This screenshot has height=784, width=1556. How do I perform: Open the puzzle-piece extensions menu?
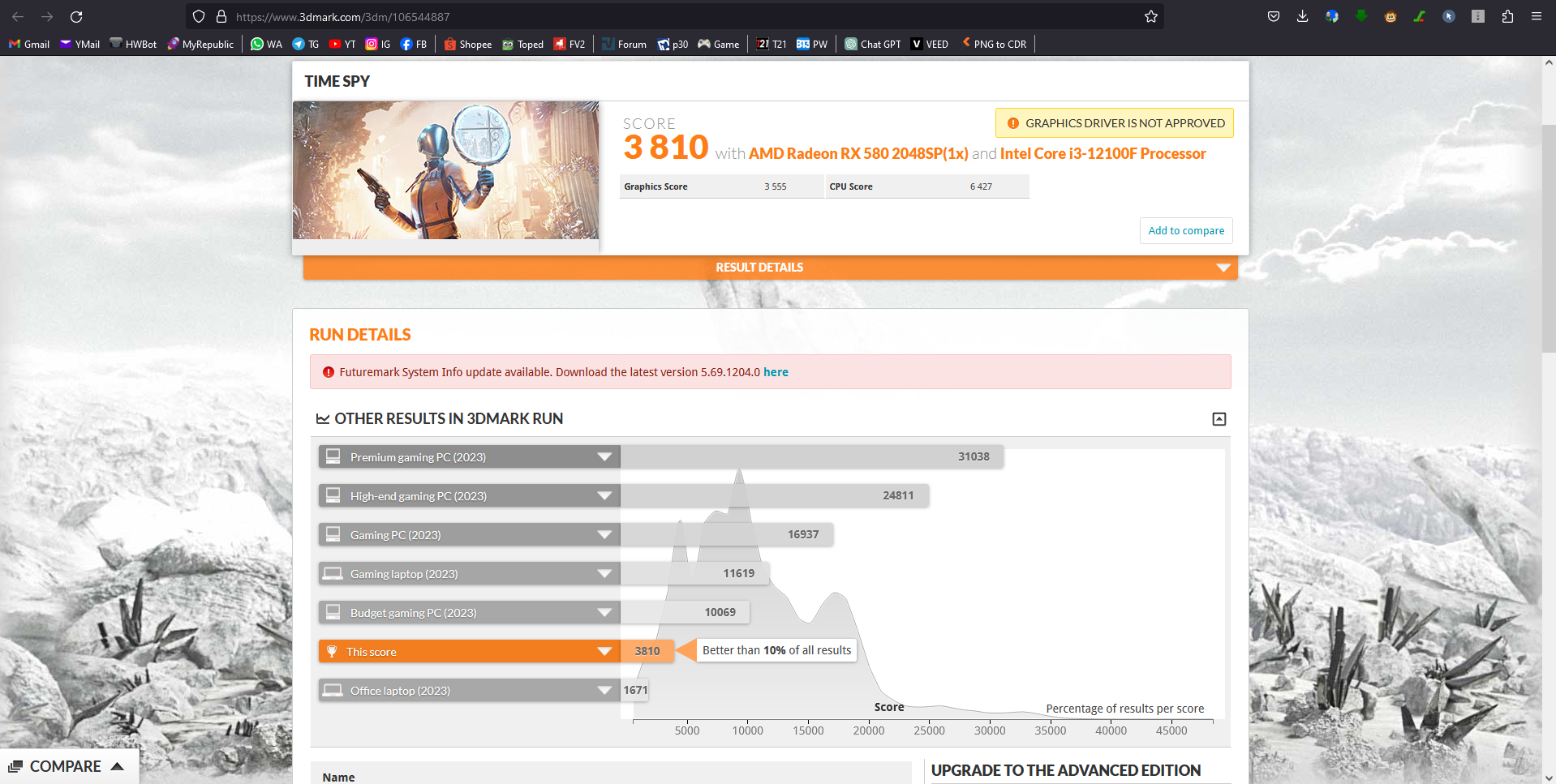1507,16
